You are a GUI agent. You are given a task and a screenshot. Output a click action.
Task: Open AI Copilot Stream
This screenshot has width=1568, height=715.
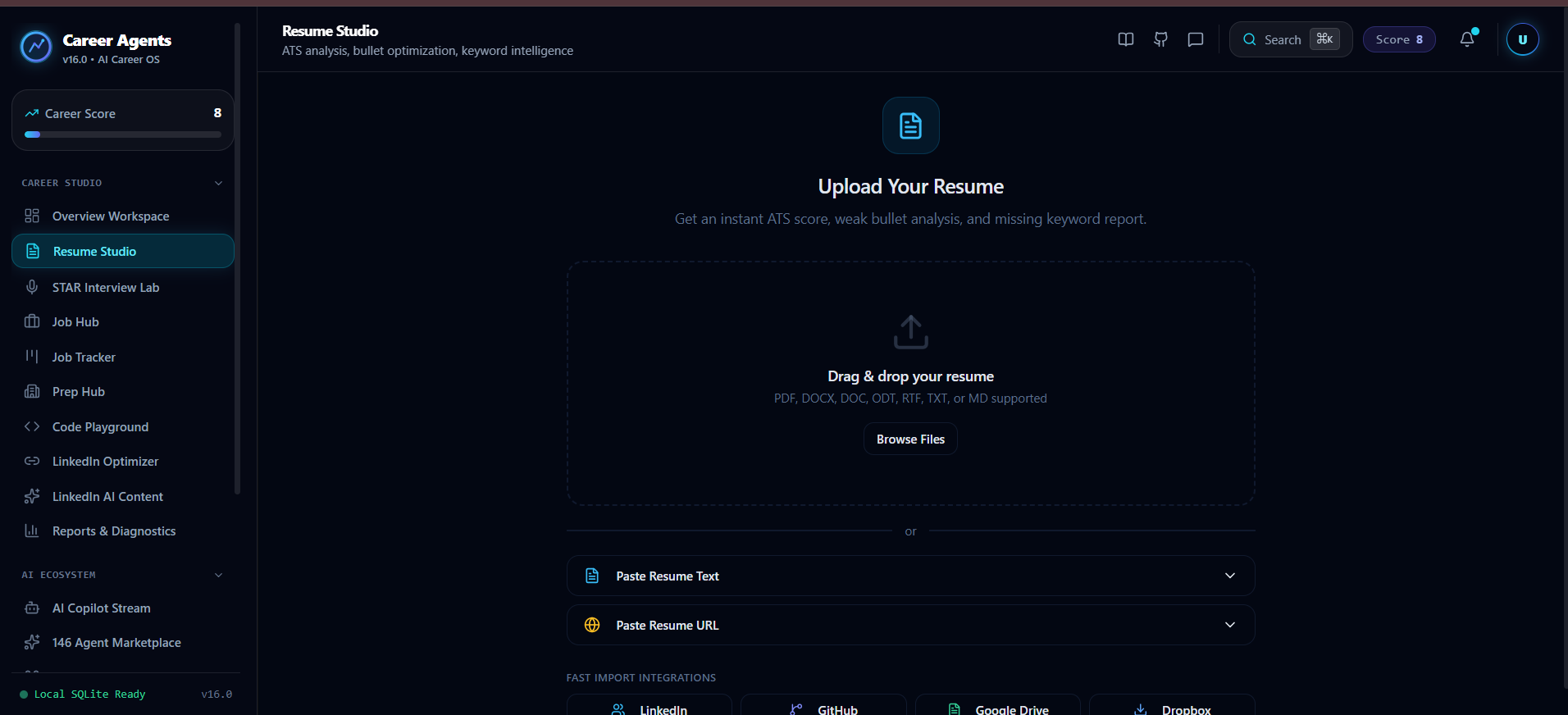123,608
